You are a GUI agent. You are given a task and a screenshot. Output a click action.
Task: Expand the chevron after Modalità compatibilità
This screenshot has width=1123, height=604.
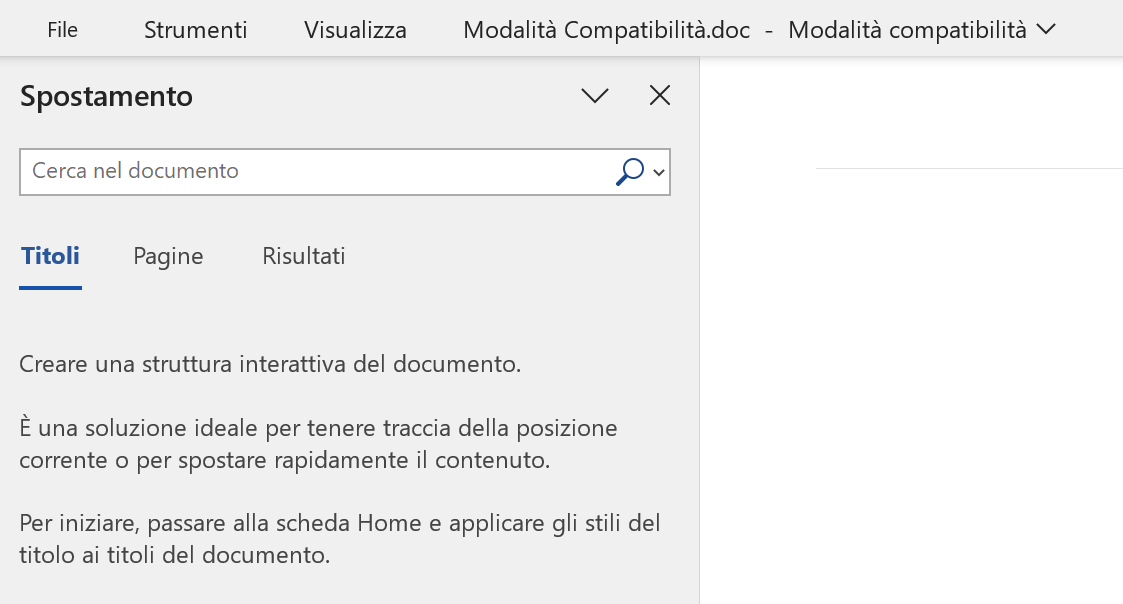coord(1046,29)
